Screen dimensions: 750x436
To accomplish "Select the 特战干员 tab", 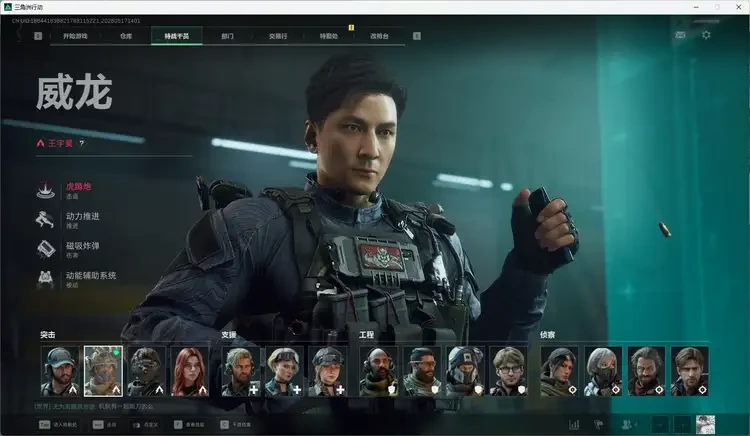I will (176, 36).
